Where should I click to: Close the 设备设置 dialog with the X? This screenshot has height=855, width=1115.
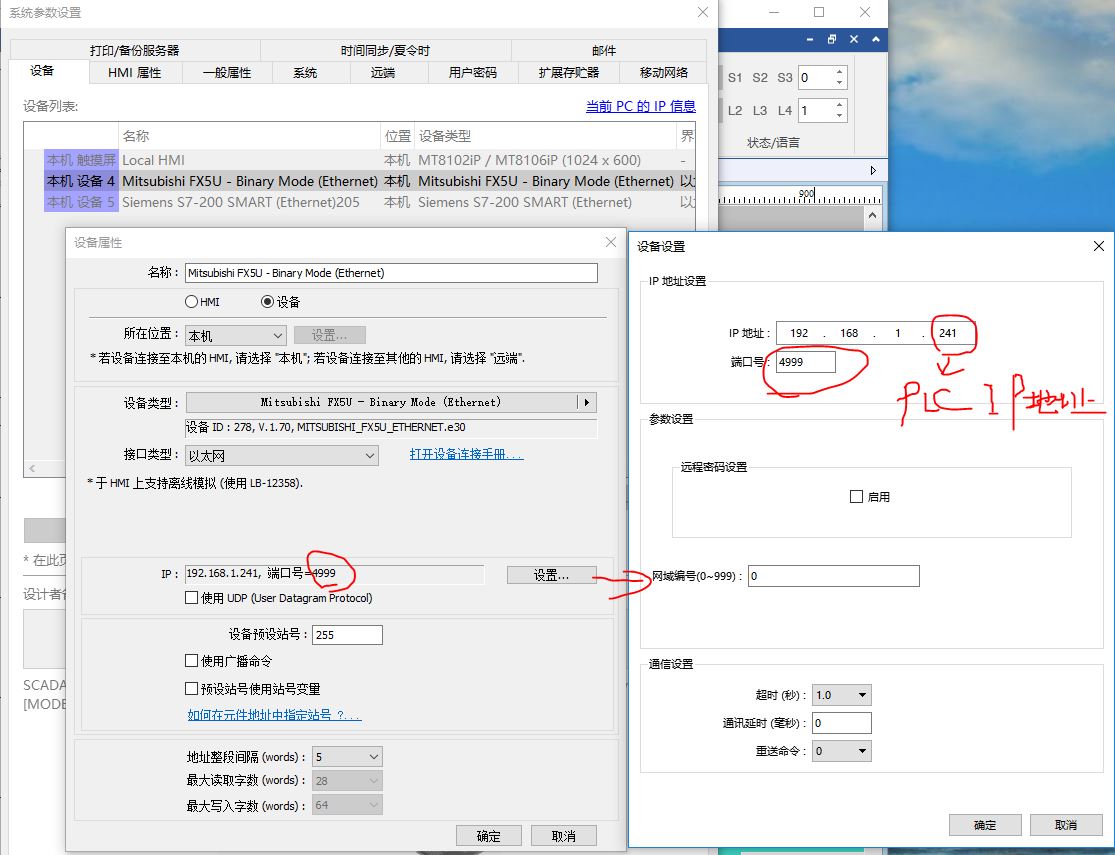[1098, 246]
